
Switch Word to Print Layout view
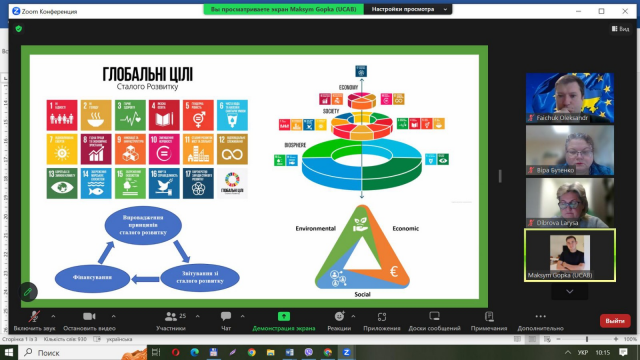point(532,339)
